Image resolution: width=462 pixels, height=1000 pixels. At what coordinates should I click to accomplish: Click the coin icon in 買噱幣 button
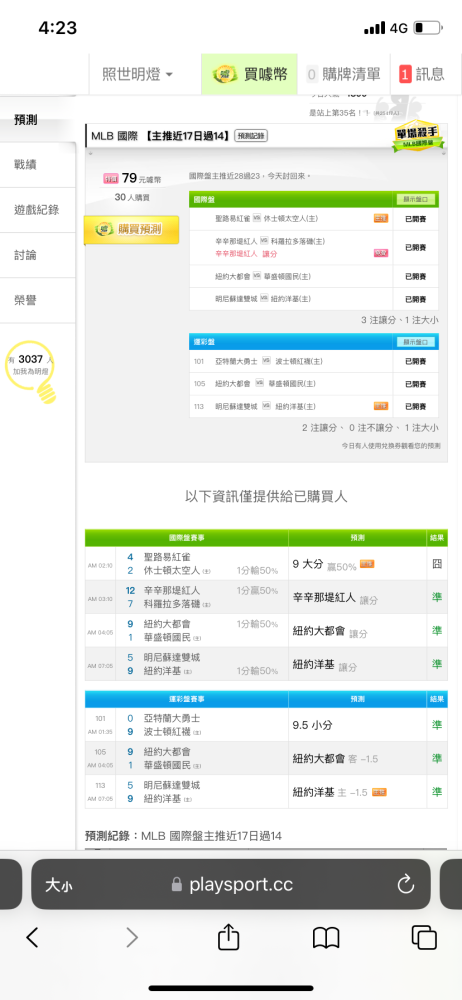coord(225,74)
